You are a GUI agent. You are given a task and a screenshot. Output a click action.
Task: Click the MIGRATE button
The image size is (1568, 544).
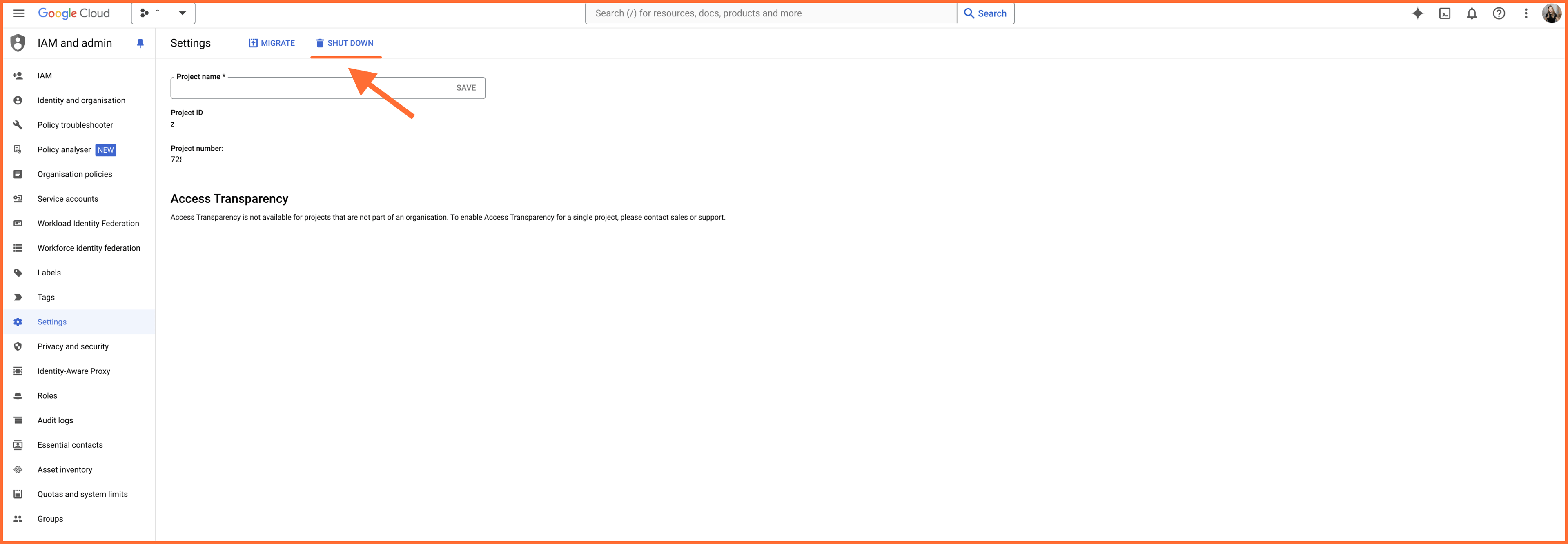[x=272, y=43]
